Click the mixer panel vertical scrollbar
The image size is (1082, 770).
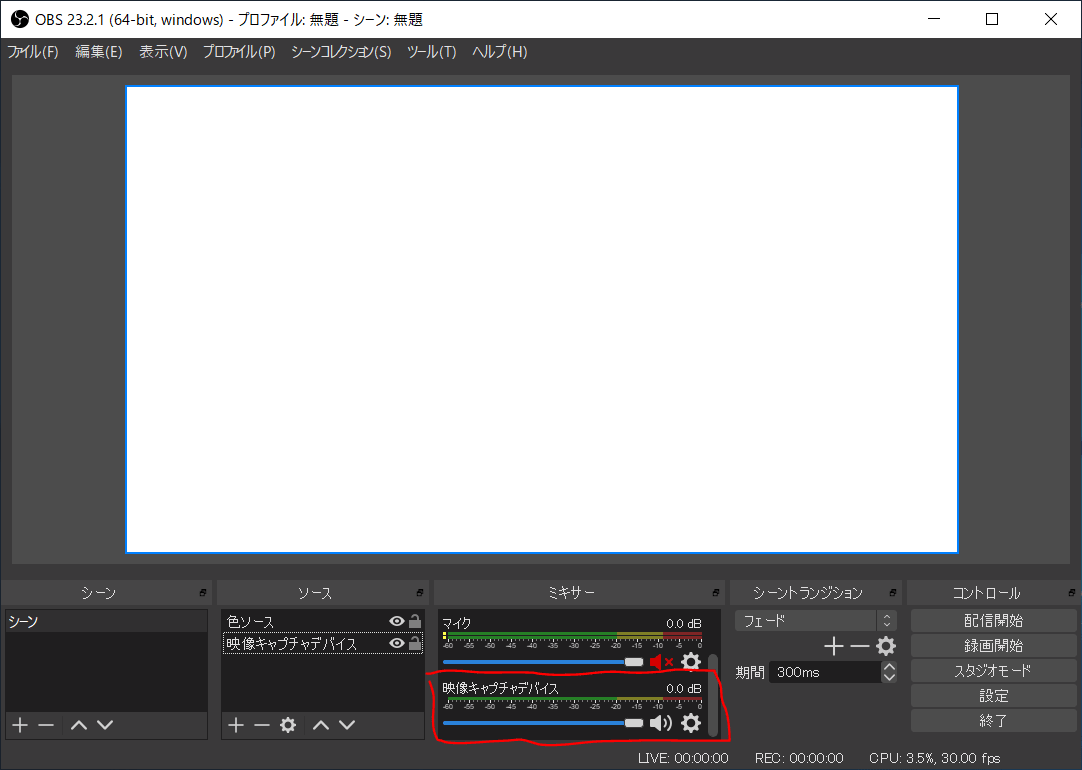(713, 694)
